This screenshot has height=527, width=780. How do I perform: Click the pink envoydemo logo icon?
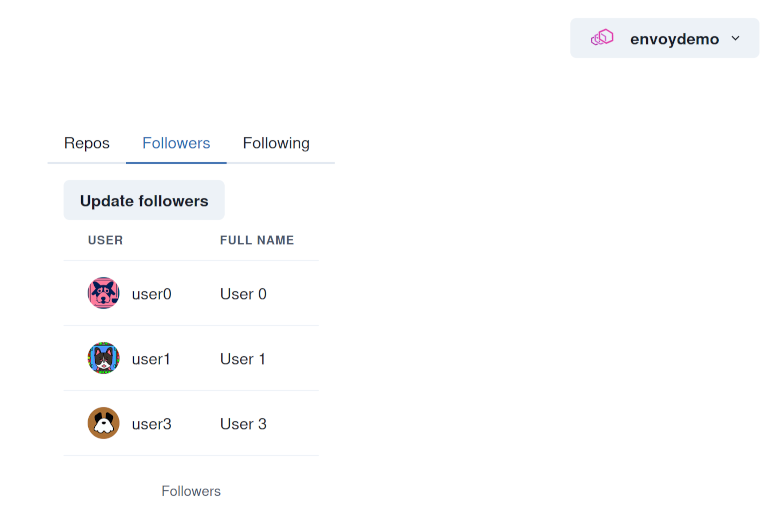pyautogui.click(x=602, y=38)
